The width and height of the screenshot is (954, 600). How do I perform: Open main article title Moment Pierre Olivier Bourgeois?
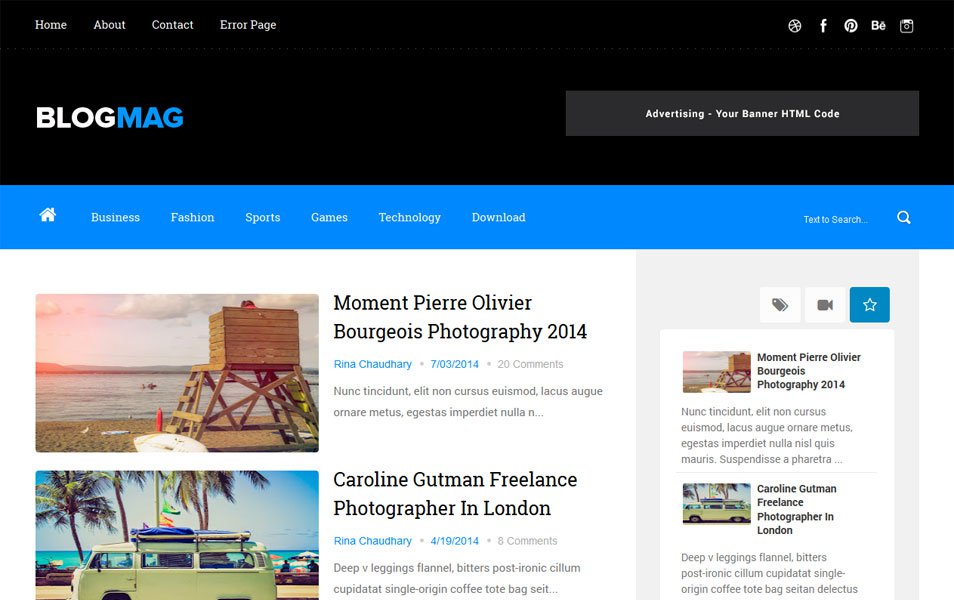(x=460, y=317)
